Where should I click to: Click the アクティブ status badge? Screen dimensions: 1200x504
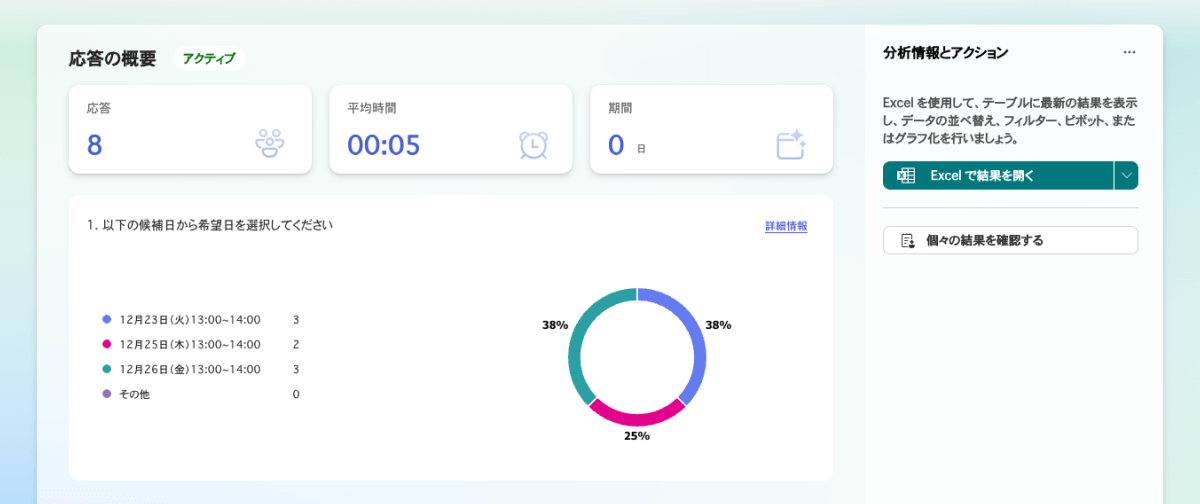click(x=209, y=59)
